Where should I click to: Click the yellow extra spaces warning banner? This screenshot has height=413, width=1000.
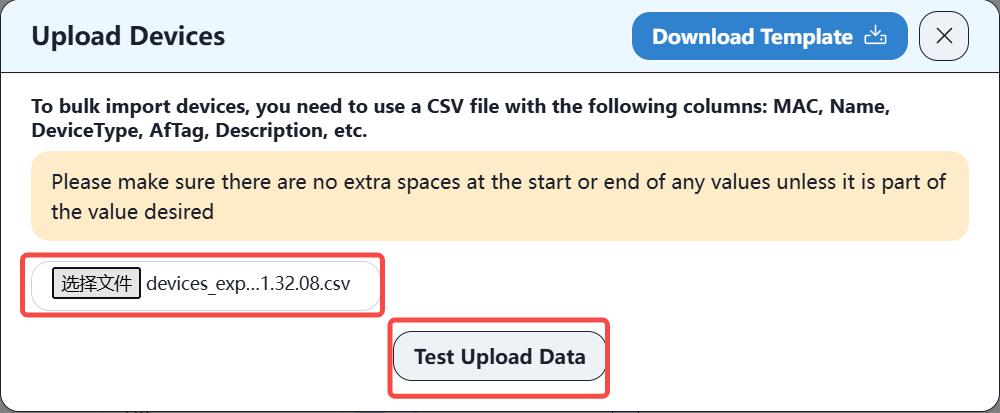coord(499,196)
